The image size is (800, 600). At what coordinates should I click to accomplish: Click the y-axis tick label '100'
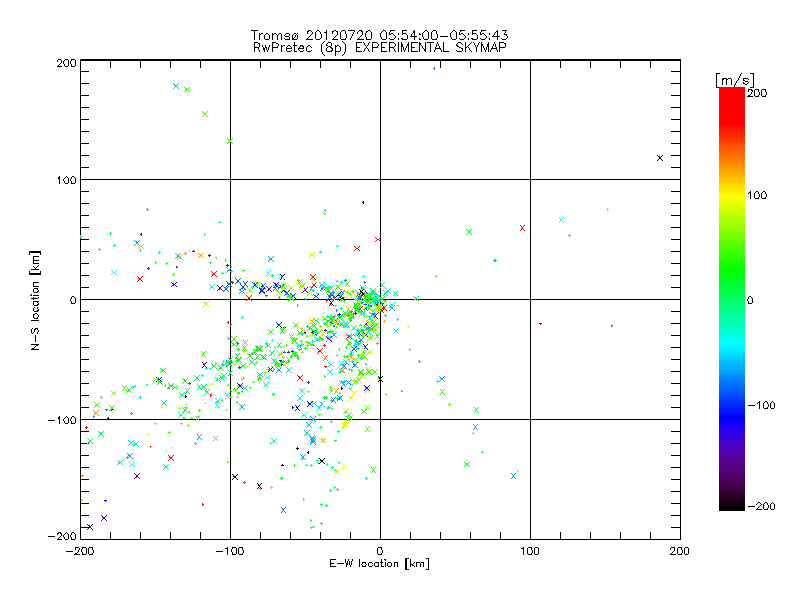(x=66, y=180)
